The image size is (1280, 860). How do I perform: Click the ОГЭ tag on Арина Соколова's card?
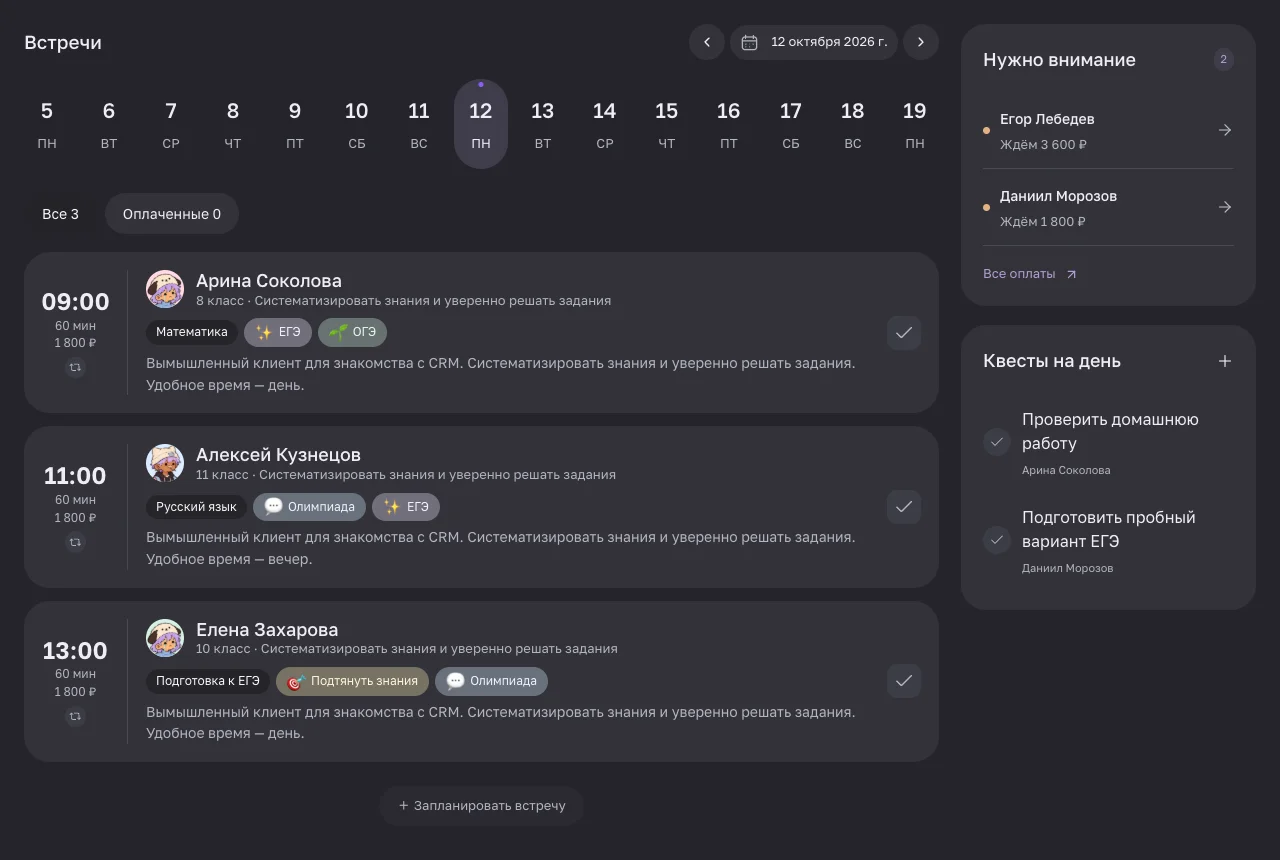point(352,332)
